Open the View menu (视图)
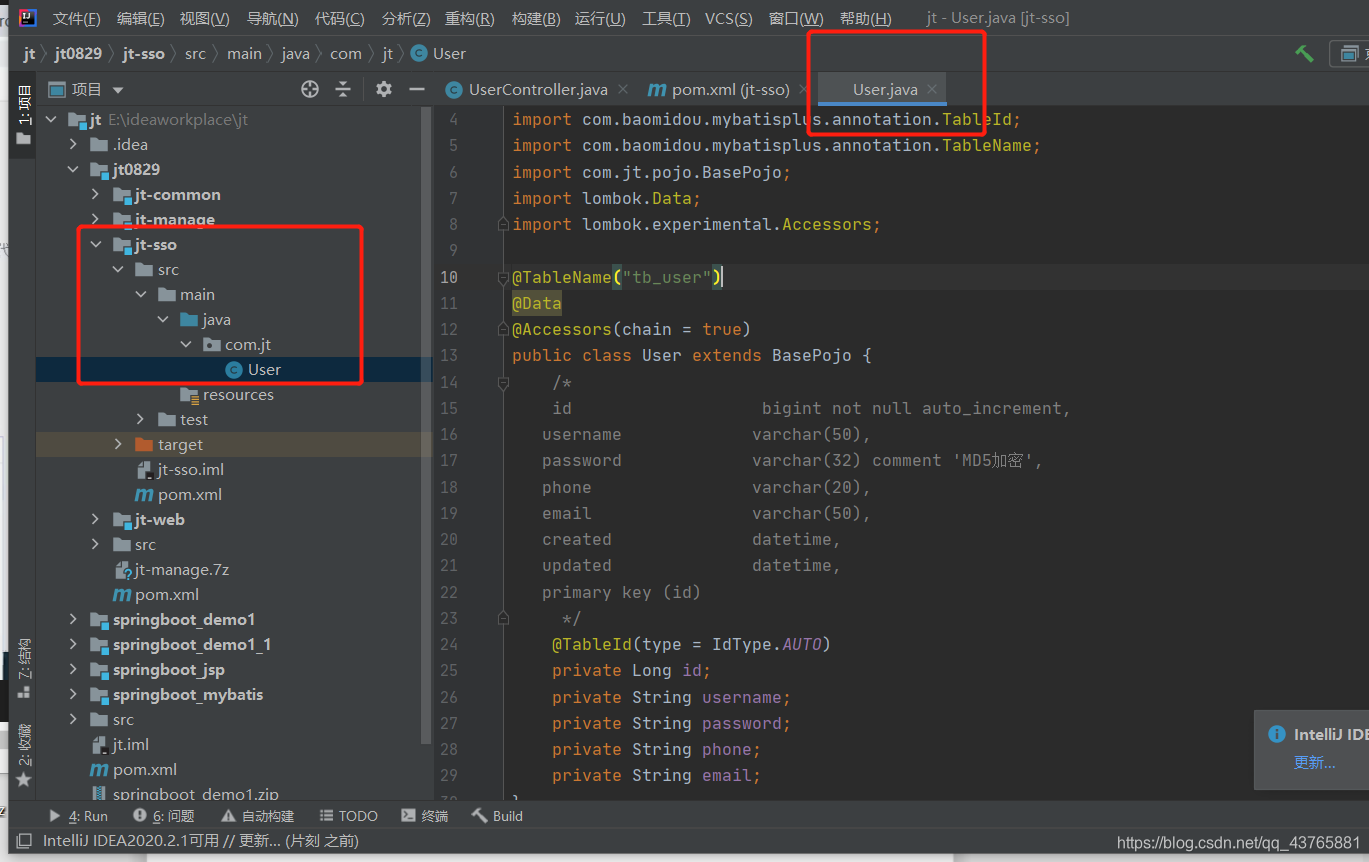 (204, 19)
